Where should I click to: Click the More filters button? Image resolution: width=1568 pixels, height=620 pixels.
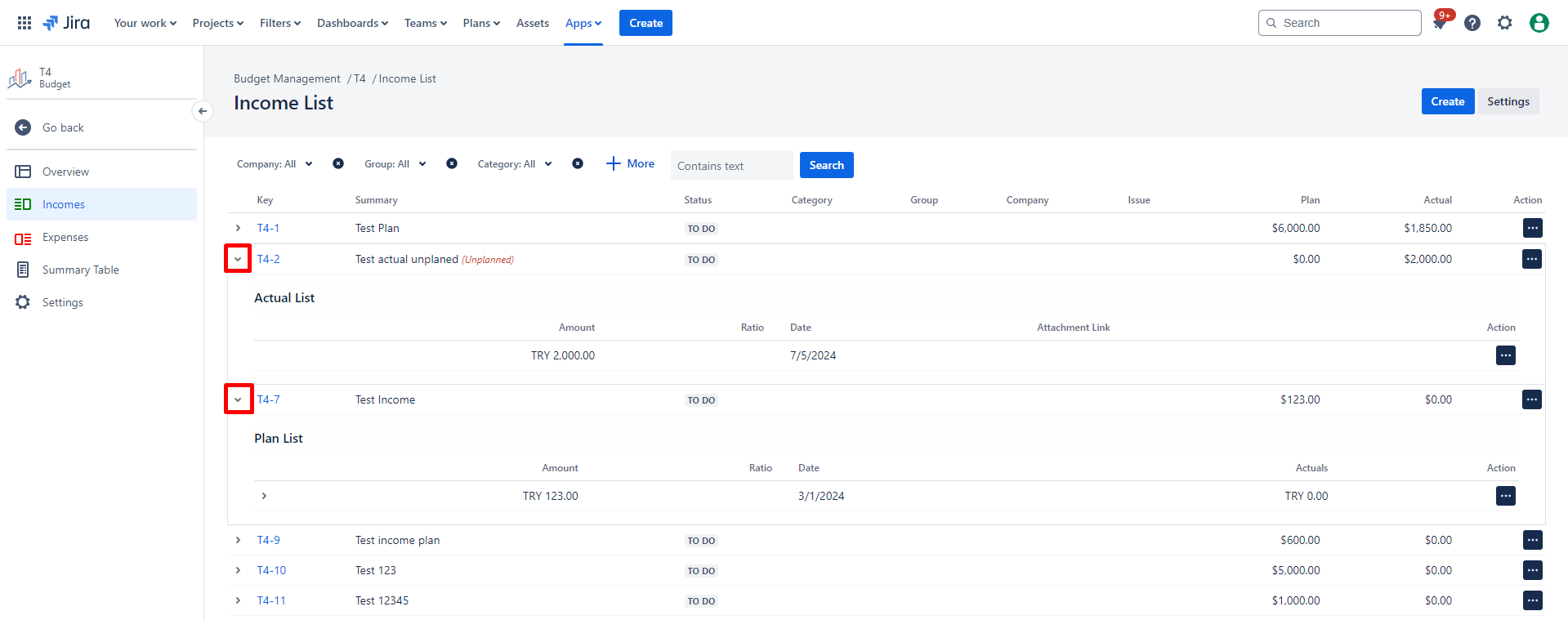630,163
